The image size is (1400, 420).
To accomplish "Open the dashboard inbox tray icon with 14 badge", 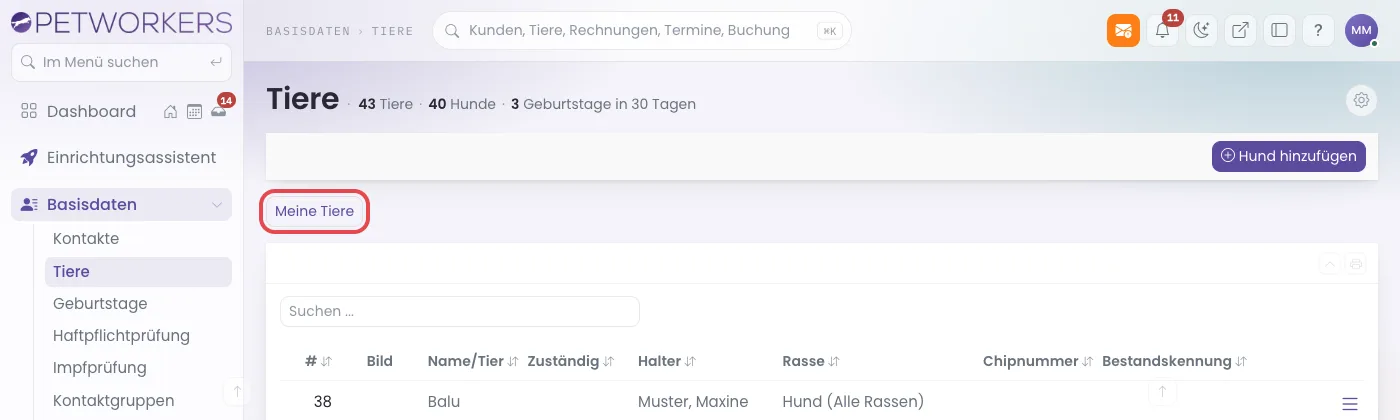I will [218, 111].
